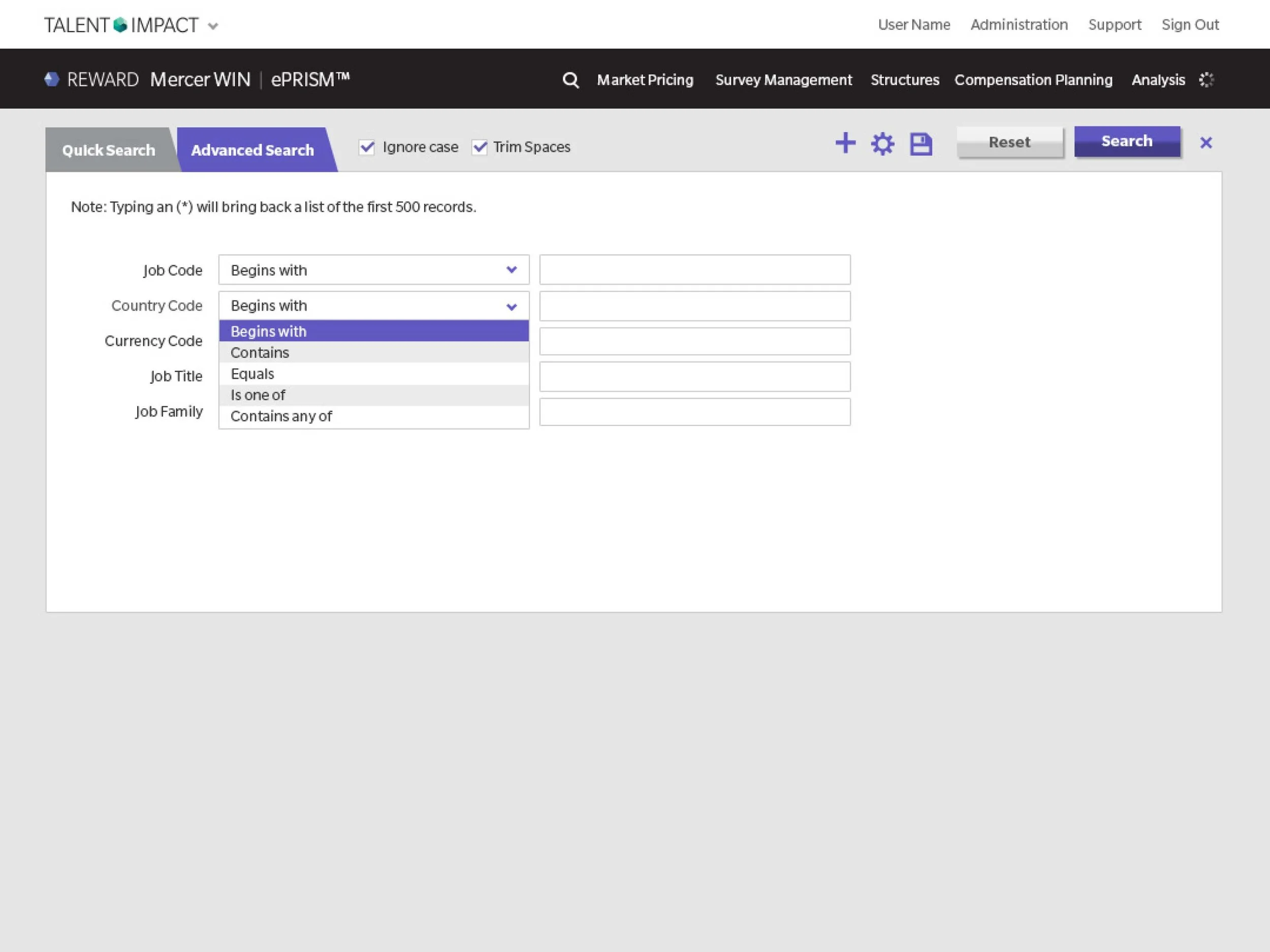Open the Structures menu
This screenshot has height=952, width=1270.
point(905,80)
